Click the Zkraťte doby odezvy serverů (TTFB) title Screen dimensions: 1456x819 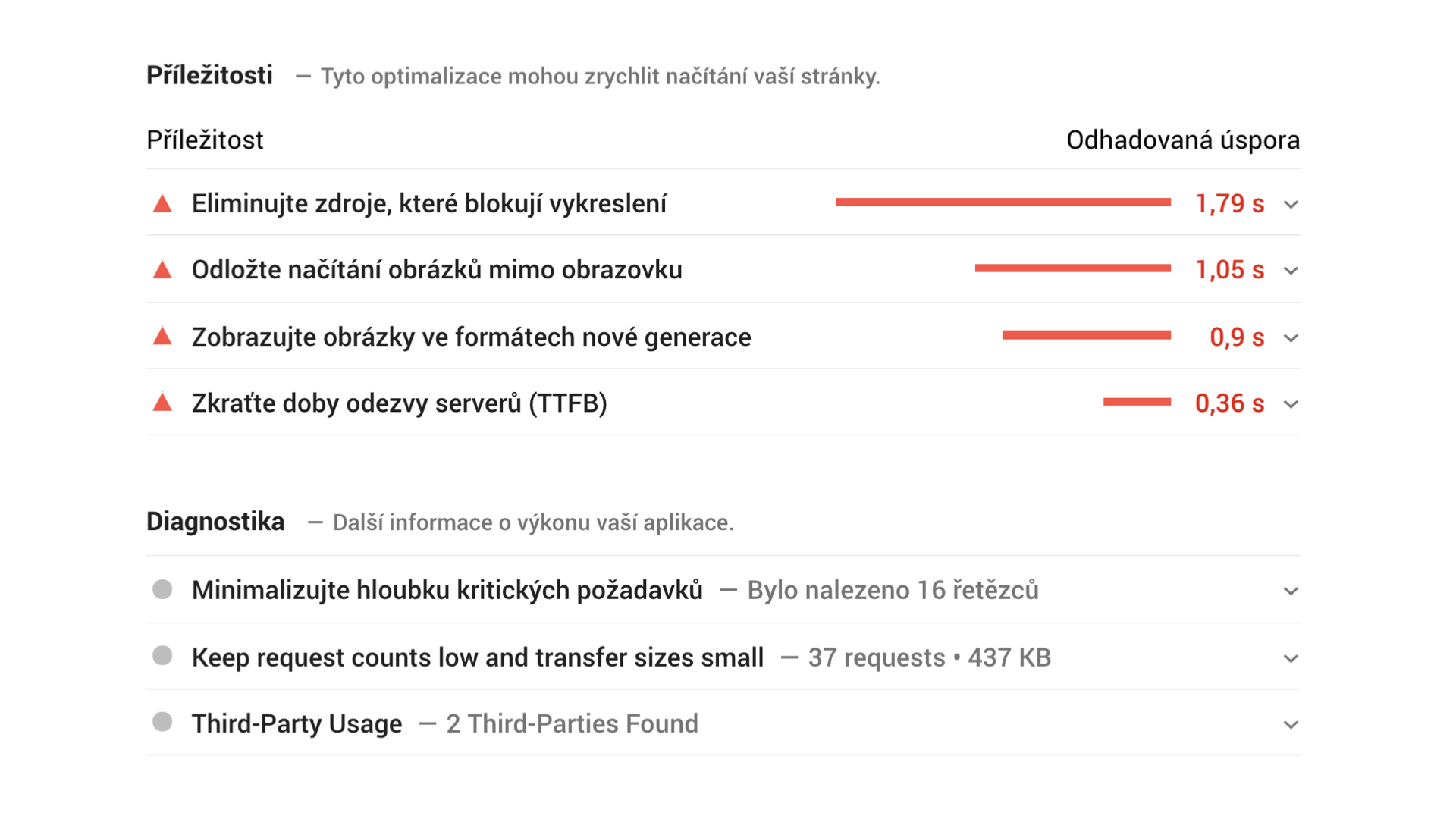point(399,403)
